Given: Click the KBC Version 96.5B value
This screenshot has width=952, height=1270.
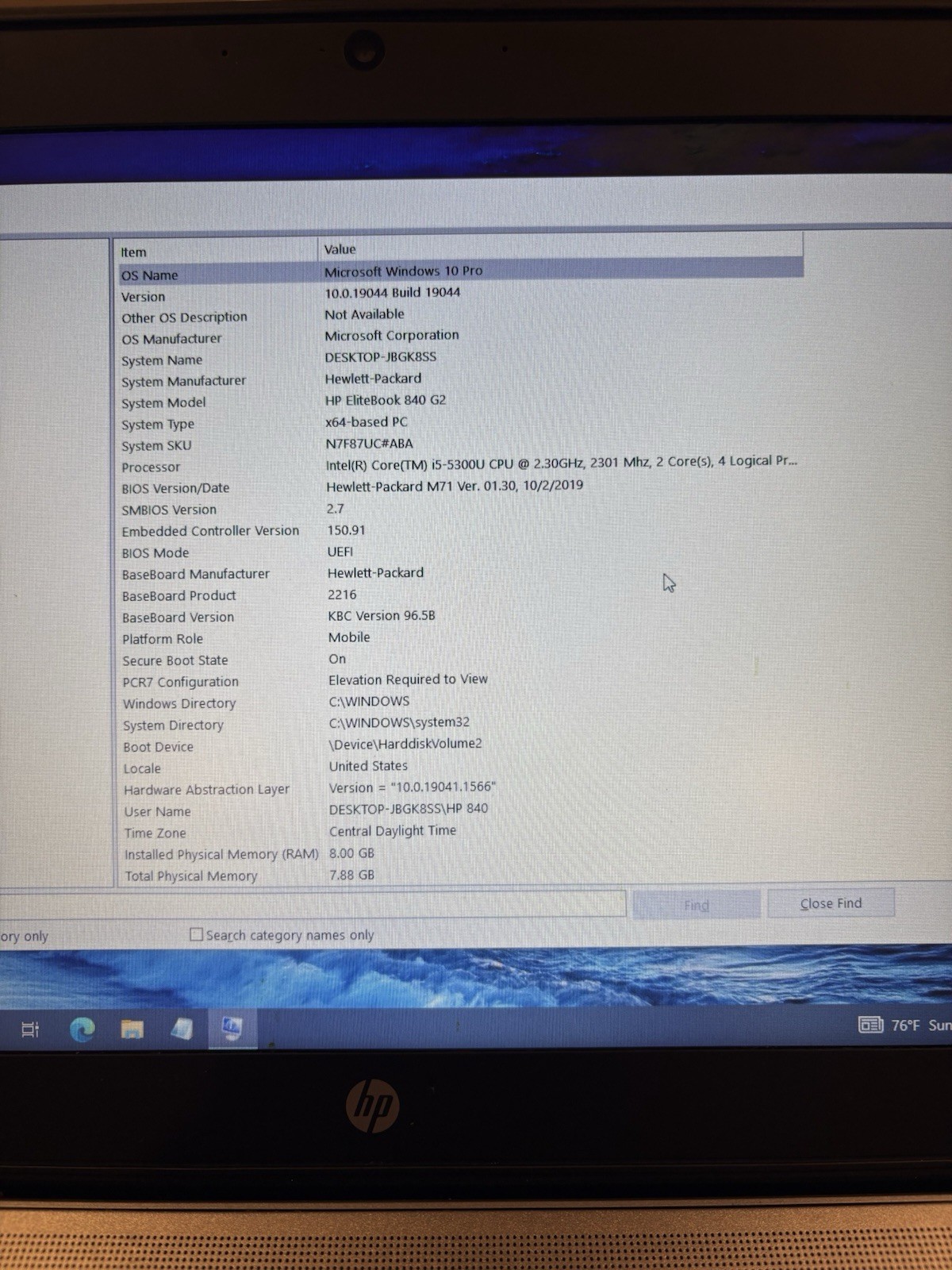Looking at the screenshot, I should 382,615.
